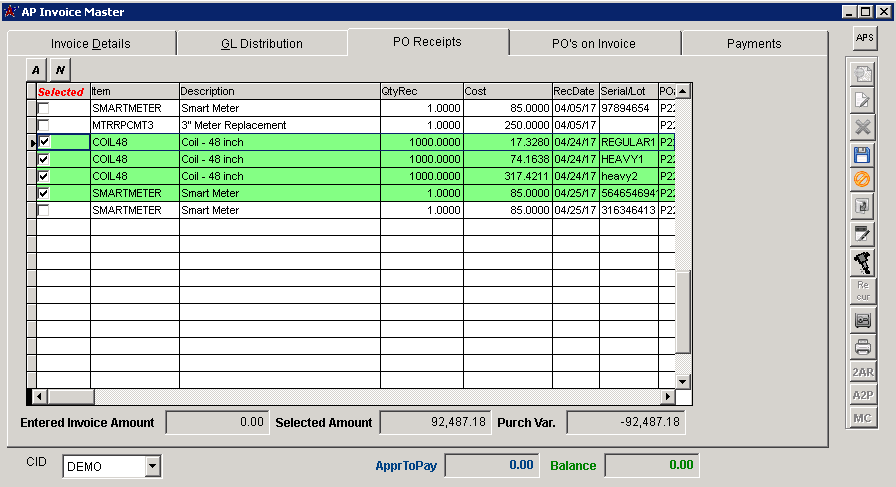Click the A2P toolbar button
This screenshot has height=487, width=896.
click(x=862, y=395)
